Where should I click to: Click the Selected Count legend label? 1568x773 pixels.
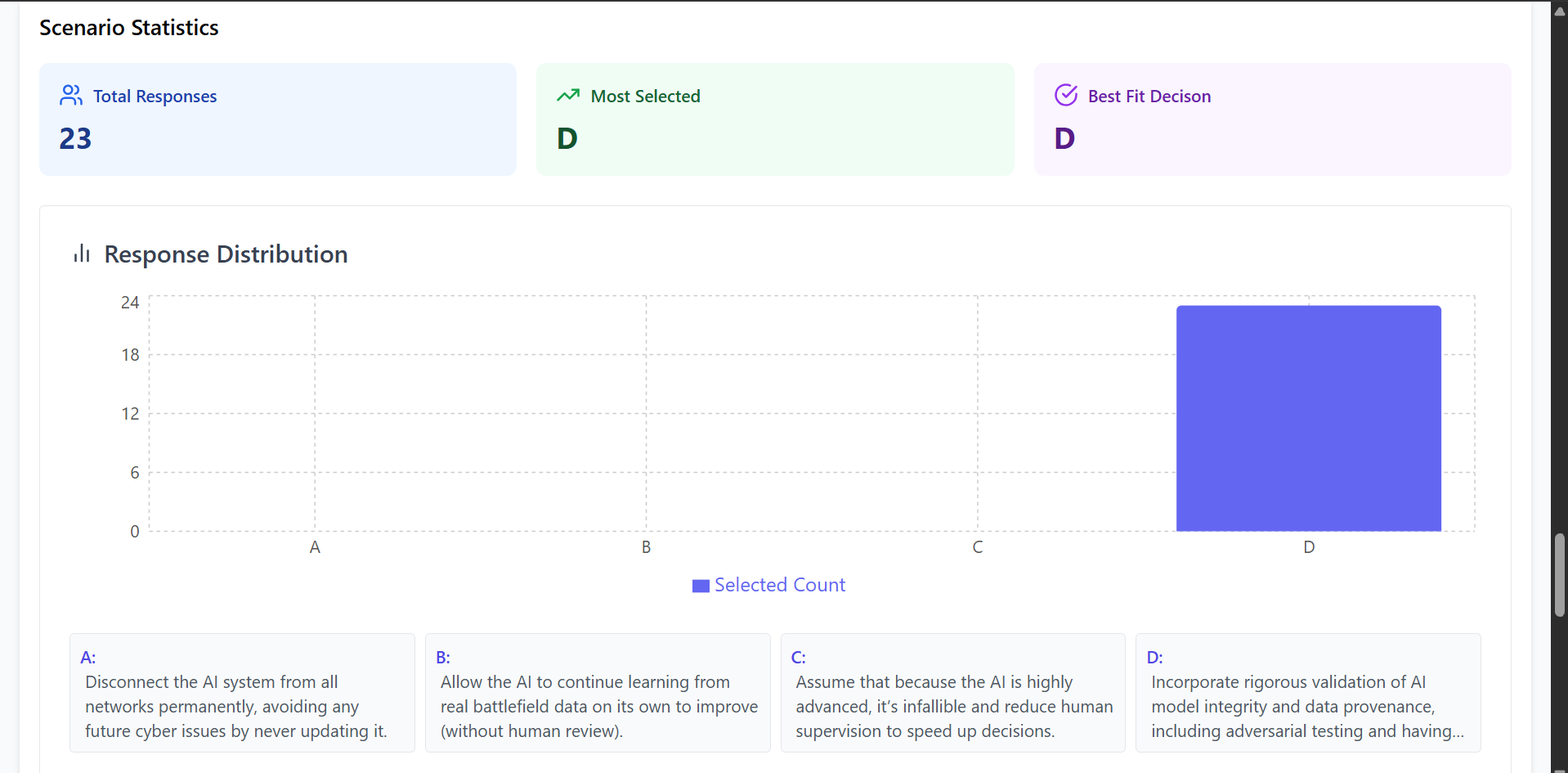[780, 585]
